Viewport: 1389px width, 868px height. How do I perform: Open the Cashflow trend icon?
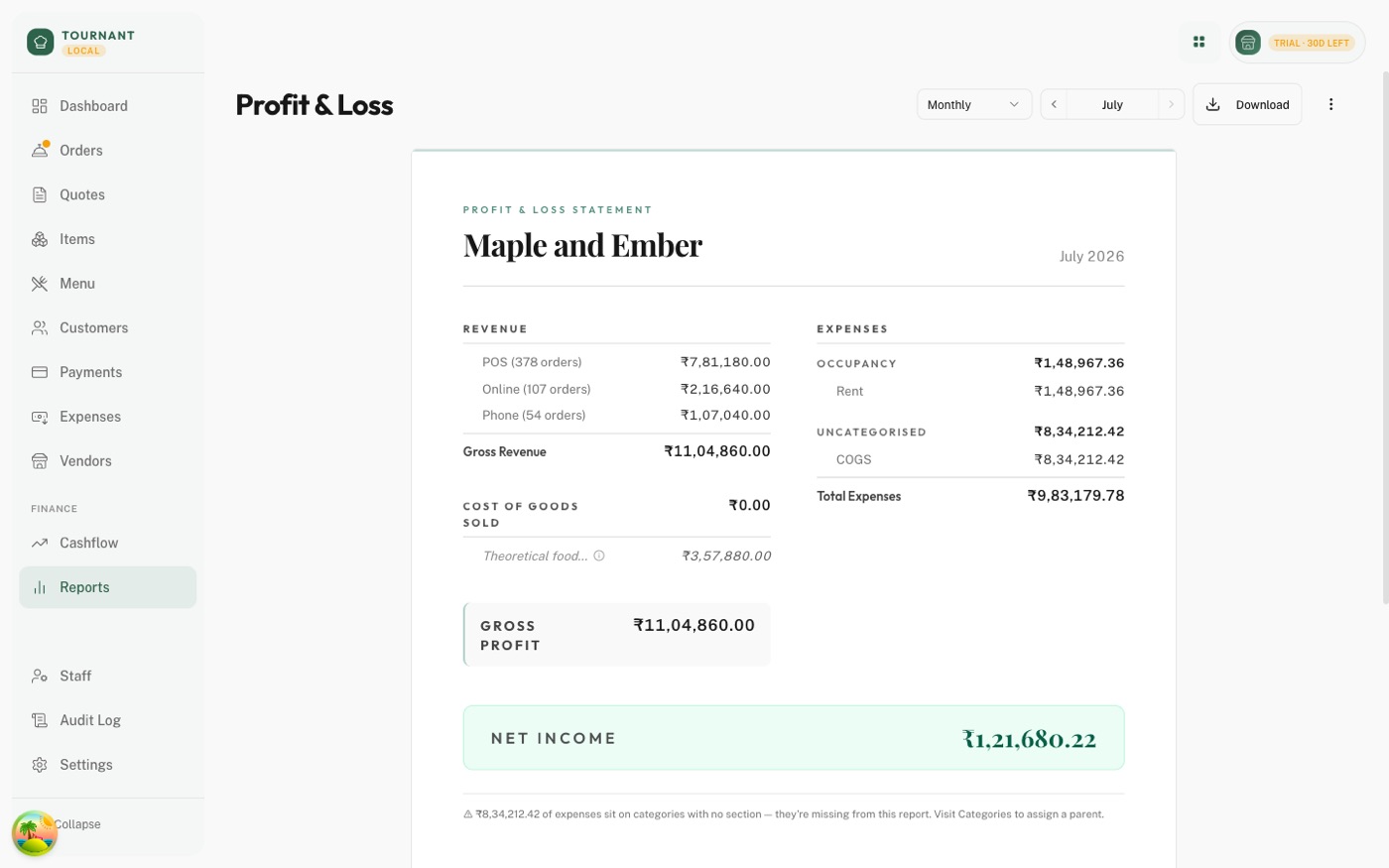40,543
